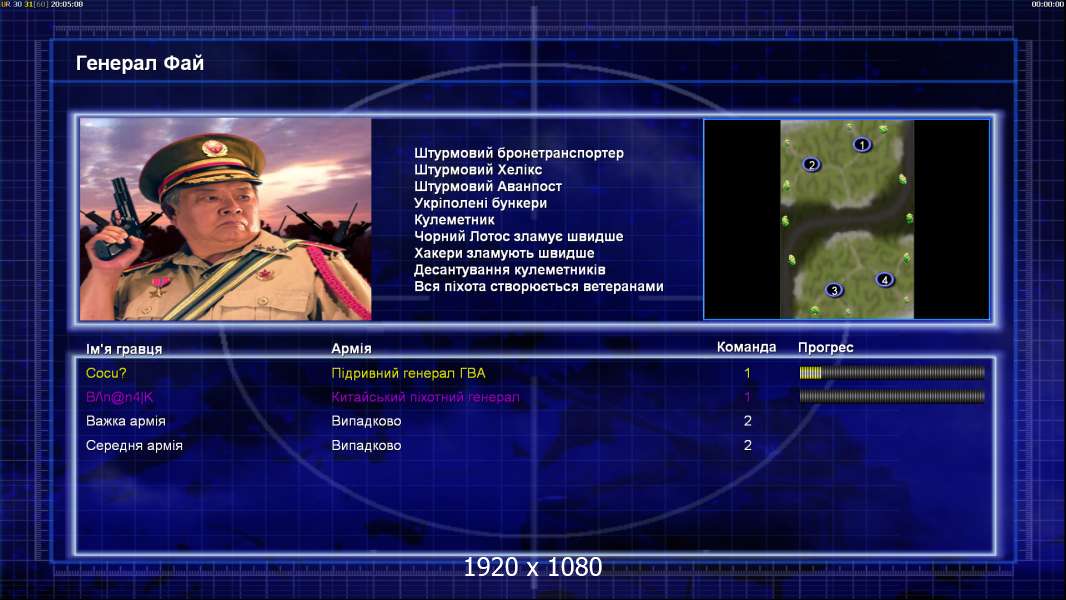Click team number for B/\n@n4|K row

(747, 397)
